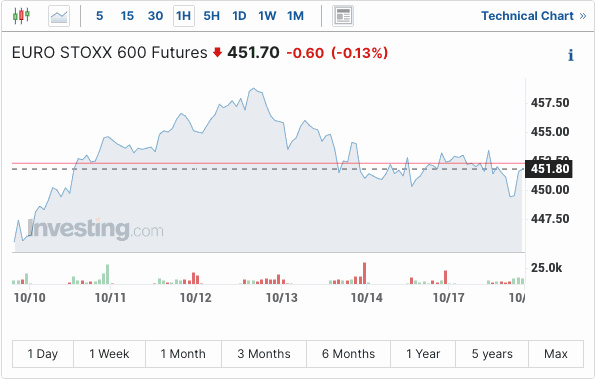Image resolution: width=595 pixels, height=379 pixels.
Task: Open the news layout icon in toolbar
Action: pyautogui.click(x=343, y=16)
